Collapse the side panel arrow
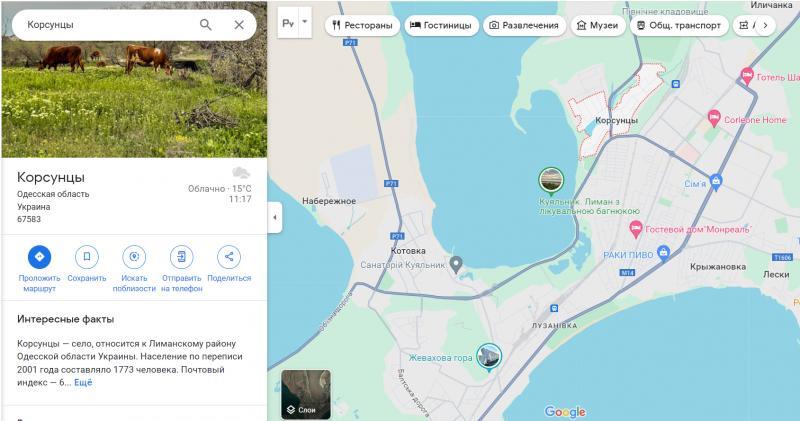This screenshot has height=421, width=800. (x=275, y=217)
